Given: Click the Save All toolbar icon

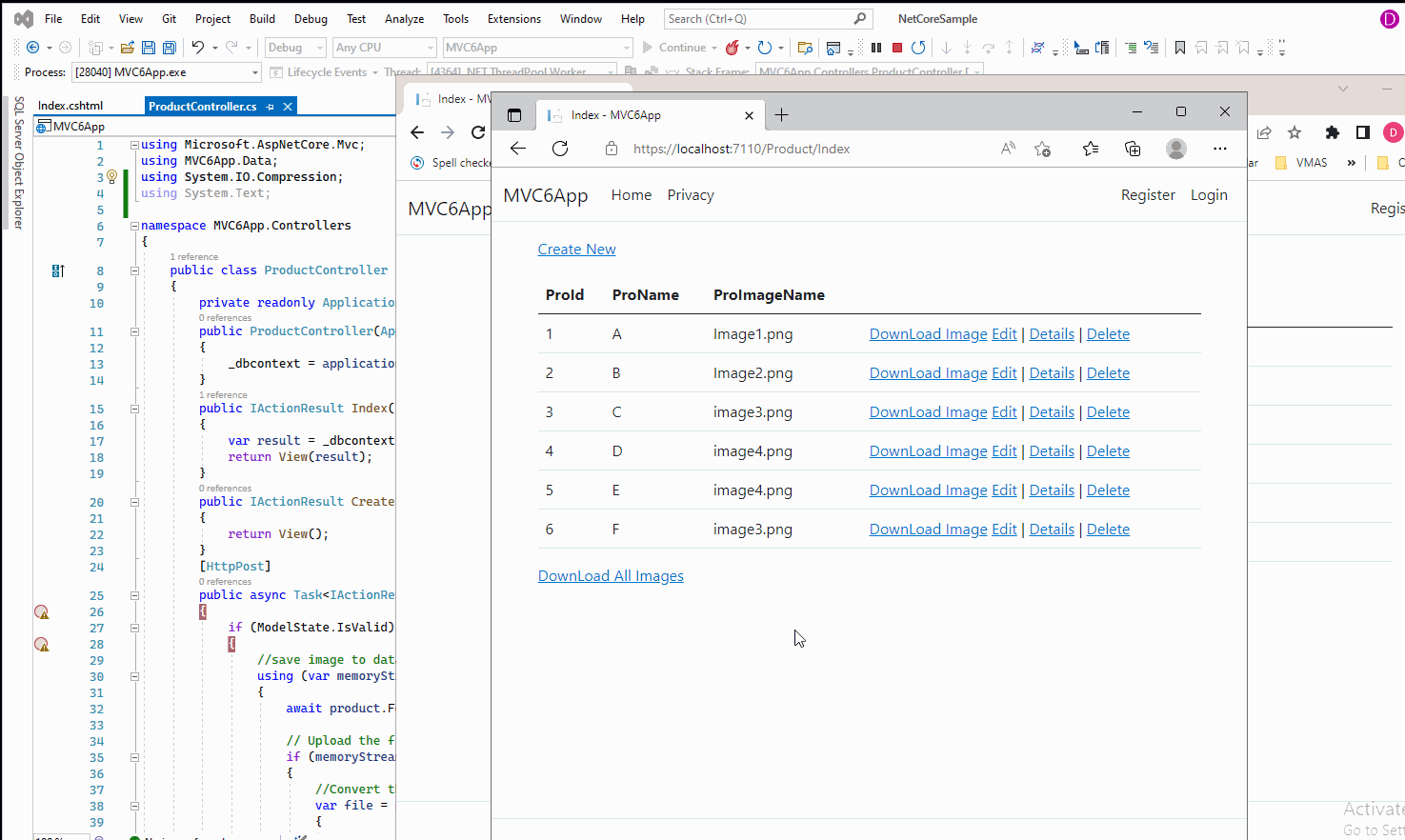Looking at the screenshot, I should (x=170, y=48).
